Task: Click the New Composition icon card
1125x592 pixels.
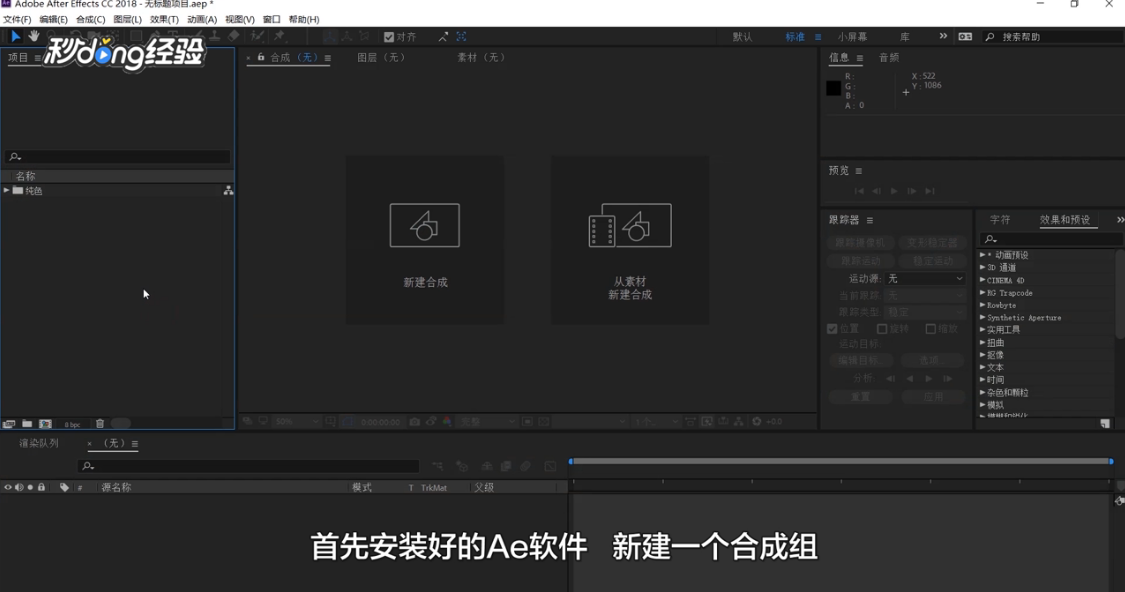Action: click(425, 240)
